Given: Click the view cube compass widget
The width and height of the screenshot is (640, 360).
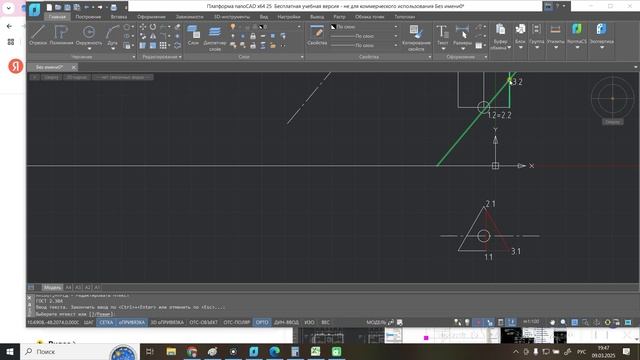Looking at the screenshot, I should [x=612, y=98].
